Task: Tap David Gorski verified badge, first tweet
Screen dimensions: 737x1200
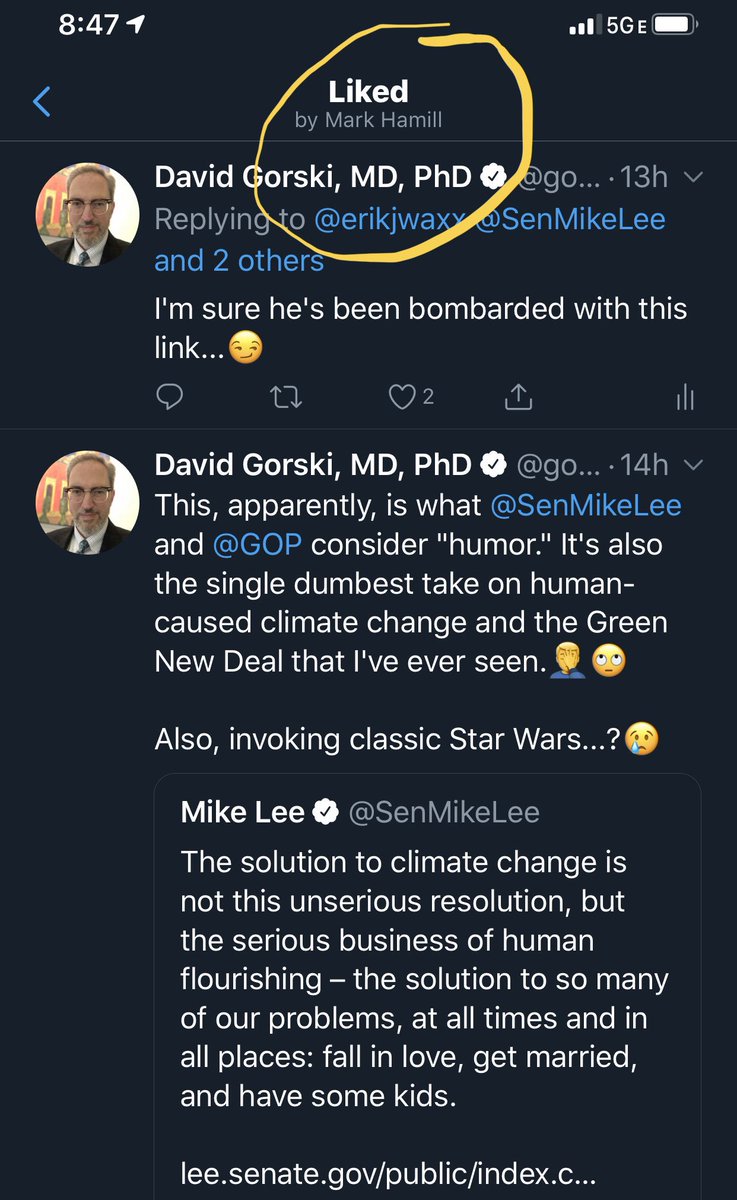Action: [x=494, y=178]
